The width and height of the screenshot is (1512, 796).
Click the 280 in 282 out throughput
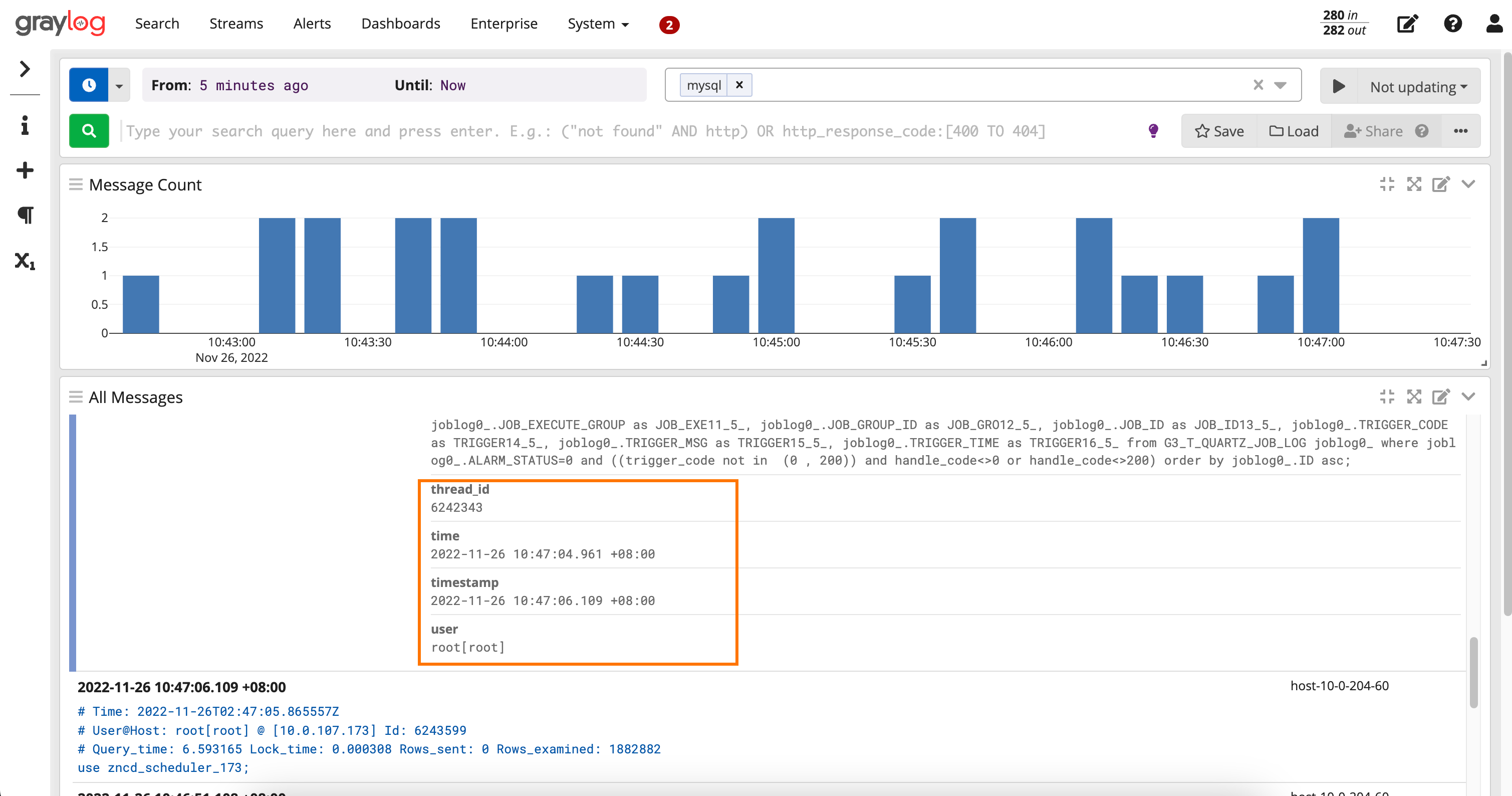tap(1344, 23)
